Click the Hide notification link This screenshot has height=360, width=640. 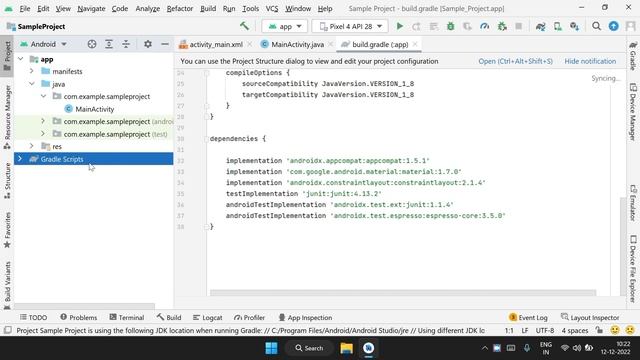click(x=590, y=61)
